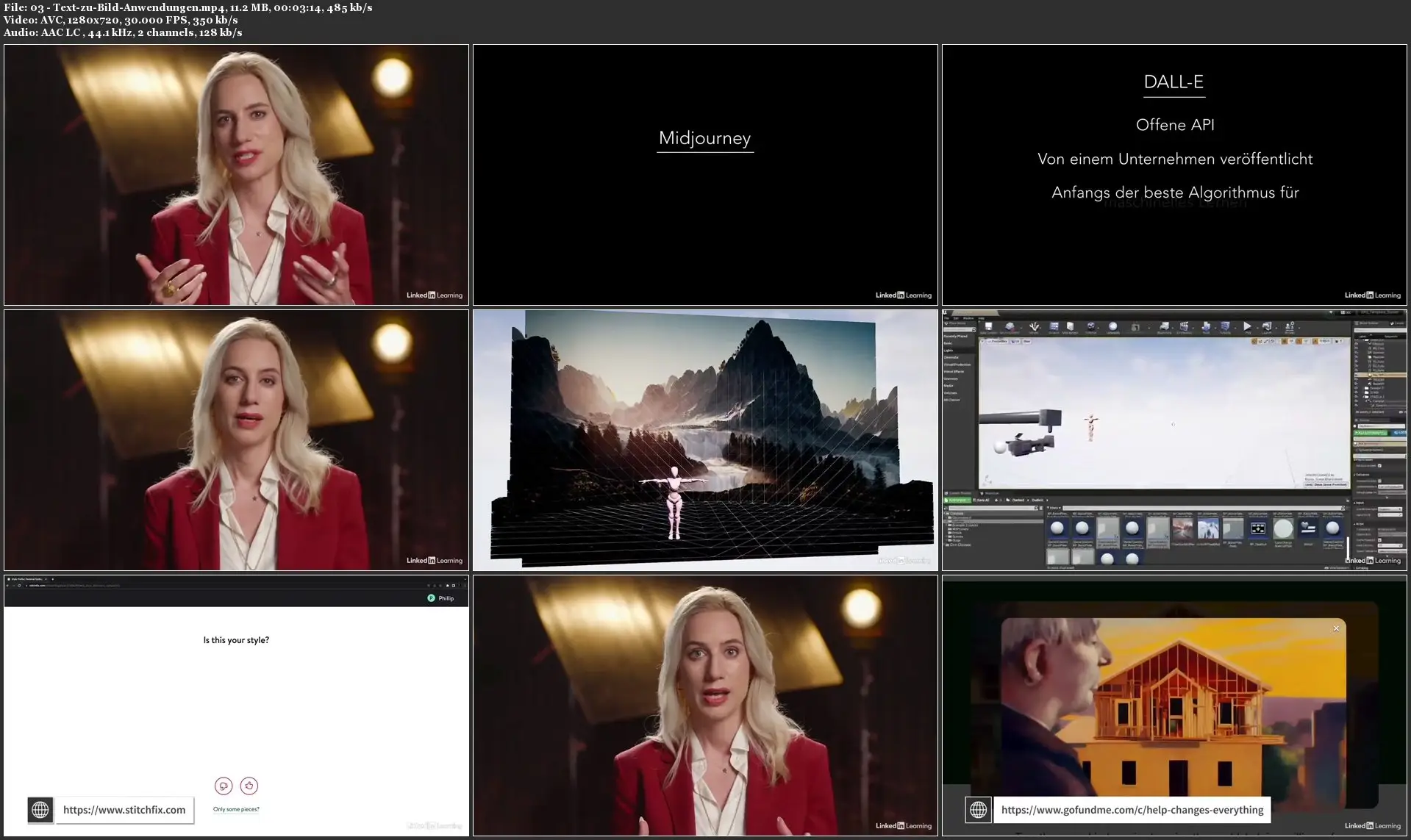Start the level with the Play button
Viewport: 1411px width, 840px height.
click(1247, 327)
